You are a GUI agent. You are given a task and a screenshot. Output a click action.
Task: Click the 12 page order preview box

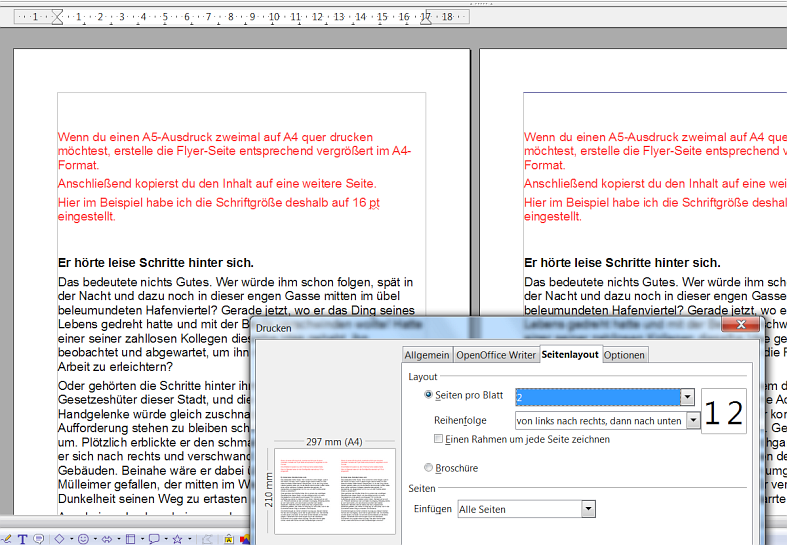724,412
